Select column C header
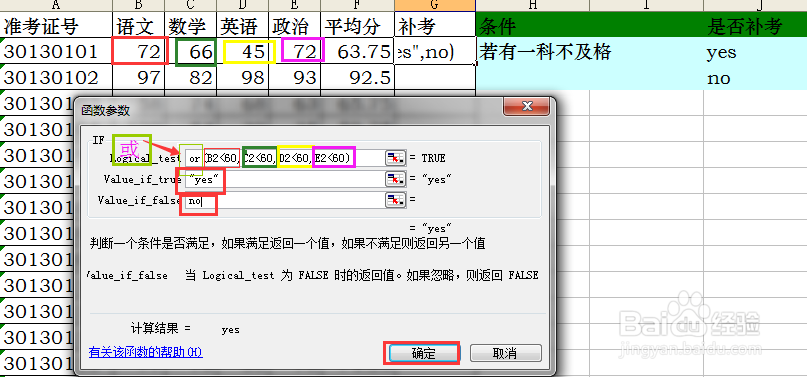Image resolution: width=807 pixels, height=377 pixels. click(x=191, y=5)
